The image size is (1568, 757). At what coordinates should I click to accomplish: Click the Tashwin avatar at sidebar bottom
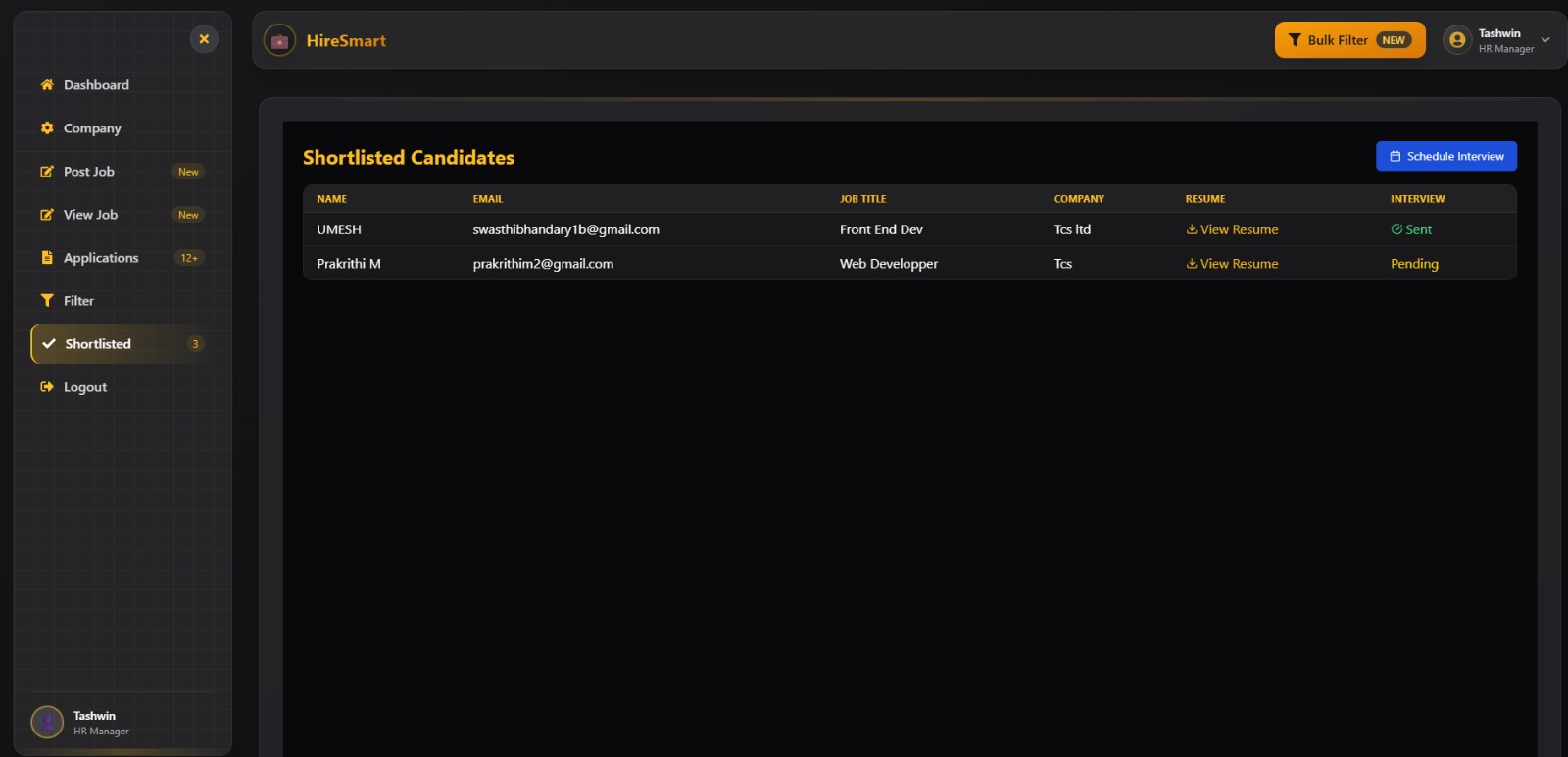[x=47, y=723]
